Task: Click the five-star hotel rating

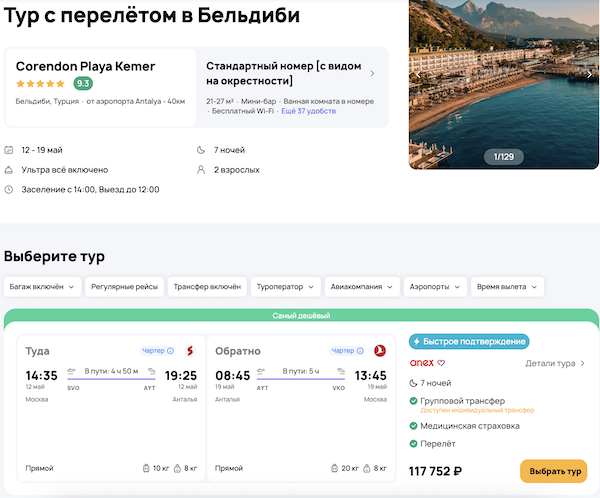Action: pyautogui.click(x=42, y=84)
